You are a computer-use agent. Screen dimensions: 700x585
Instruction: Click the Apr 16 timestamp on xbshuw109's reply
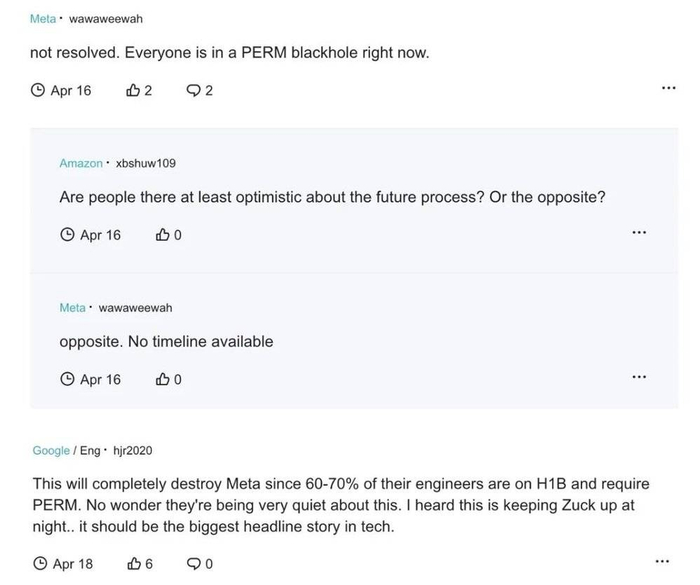tap(100, 235)
